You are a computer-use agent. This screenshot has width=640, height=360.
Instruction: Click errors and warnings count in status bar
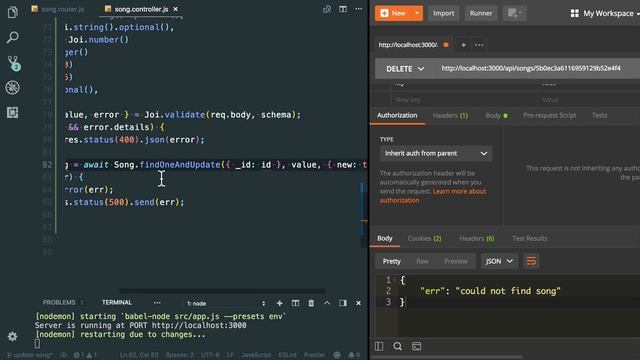point(85,355)
